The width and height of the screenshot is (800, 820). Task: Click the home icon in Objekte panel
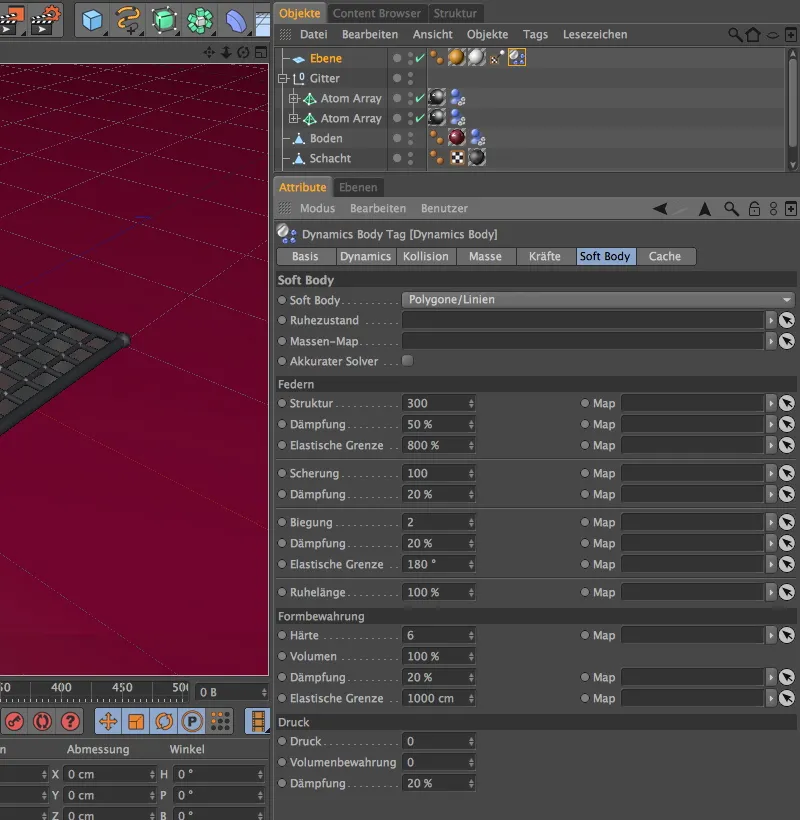coord(753,35)
